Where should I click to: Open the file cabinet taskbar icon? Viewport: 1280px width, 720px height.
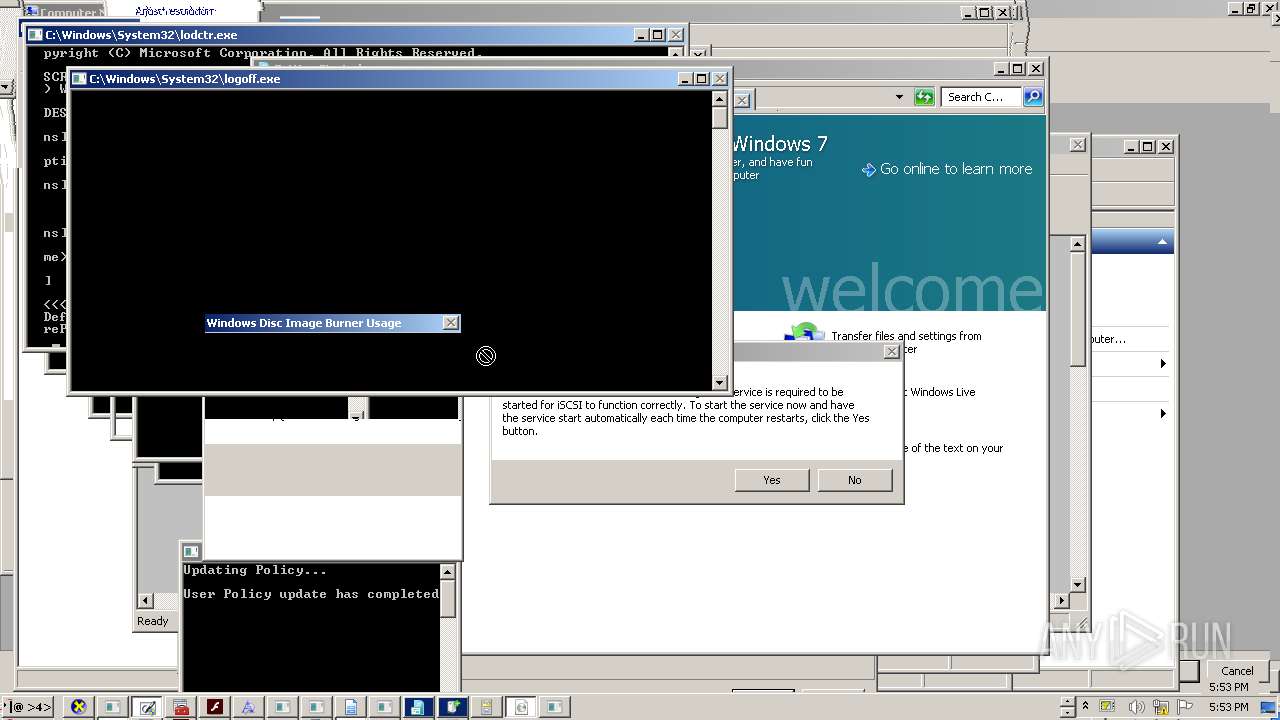(486, 707)
